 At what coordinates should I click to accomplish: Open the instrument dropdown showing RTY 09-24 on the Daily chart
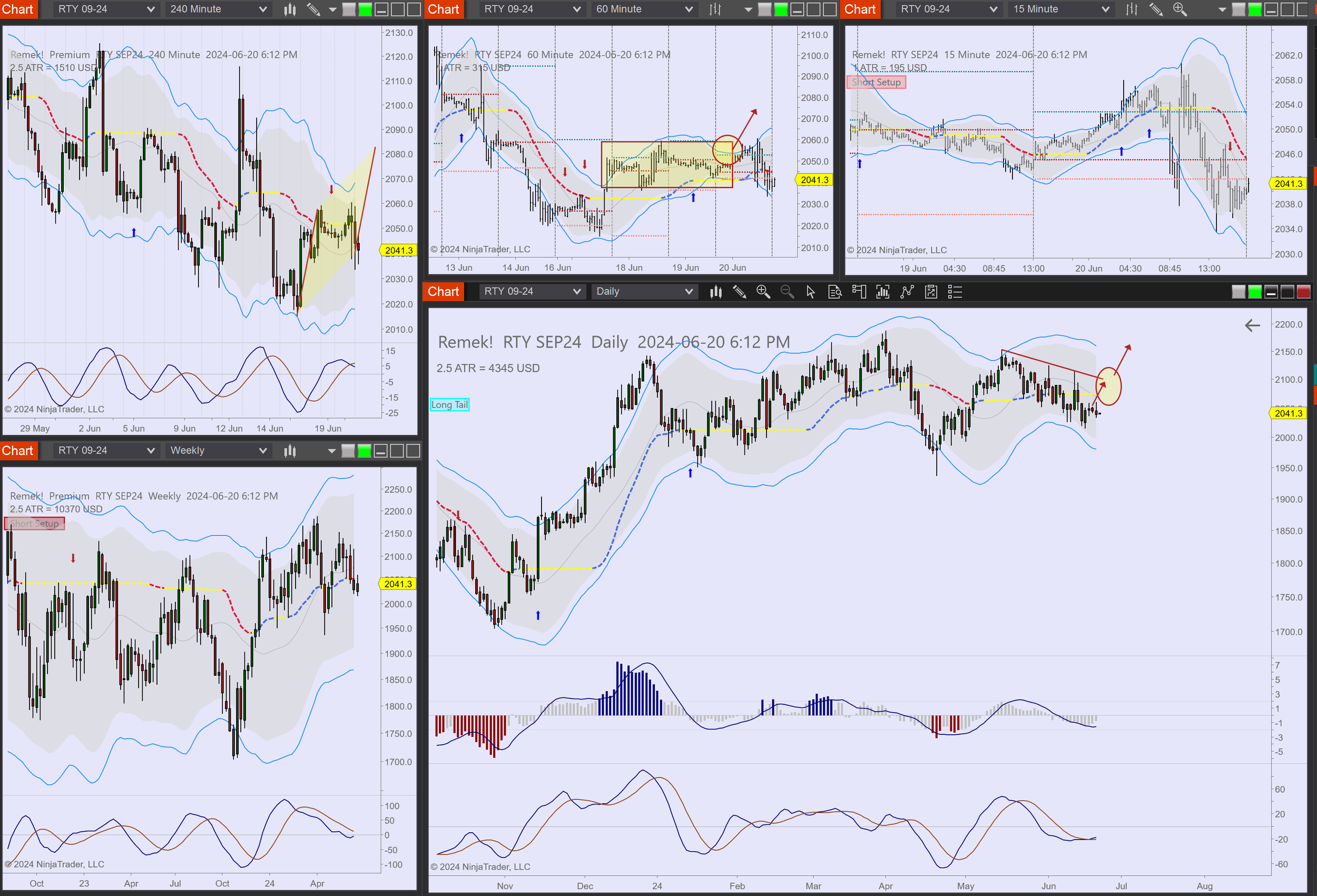tap(532, 291)
